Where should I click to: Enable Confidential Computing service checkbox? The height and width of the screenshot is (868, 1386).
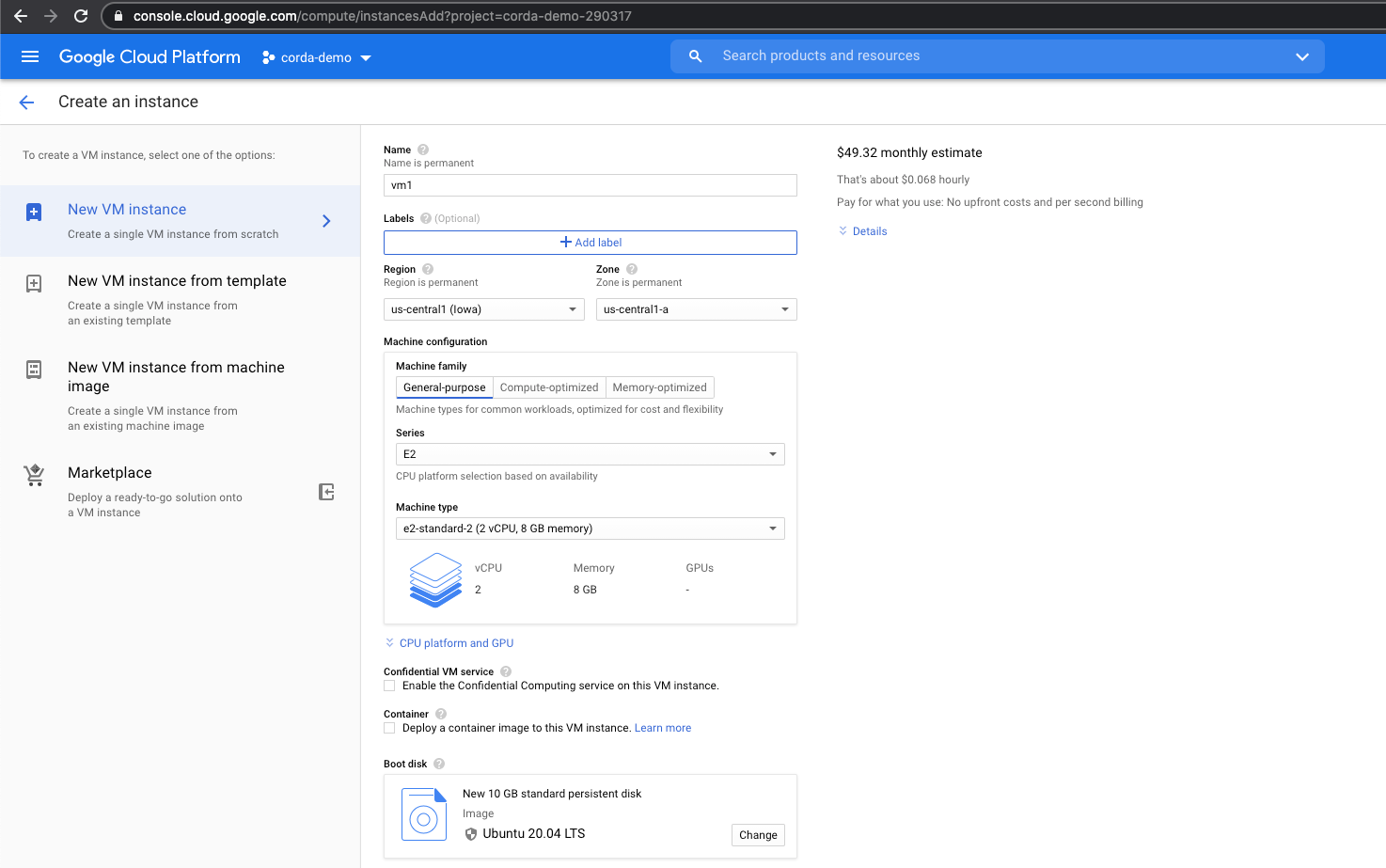(389, 686)
